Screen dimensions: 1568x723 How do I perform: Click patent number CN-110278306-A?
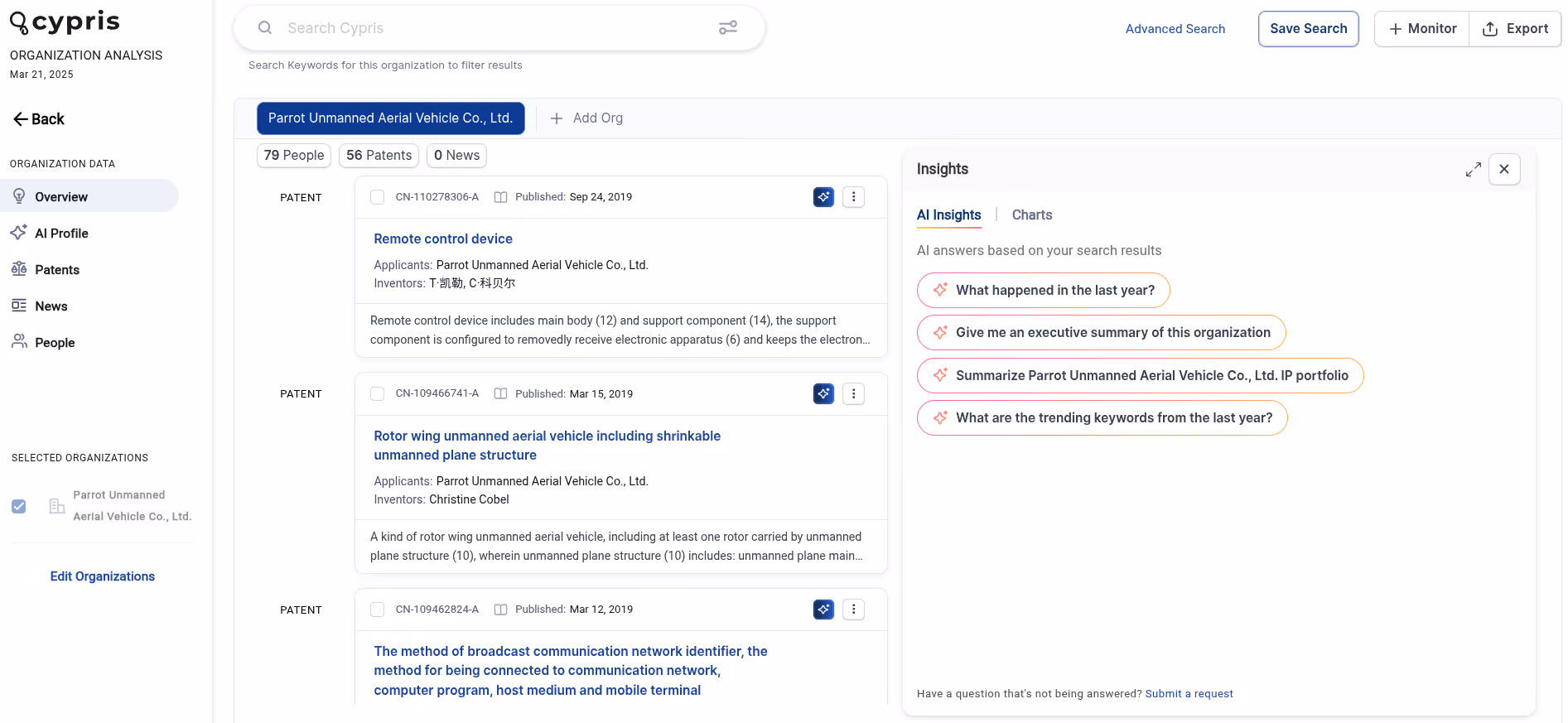click(x=437, y=197)
